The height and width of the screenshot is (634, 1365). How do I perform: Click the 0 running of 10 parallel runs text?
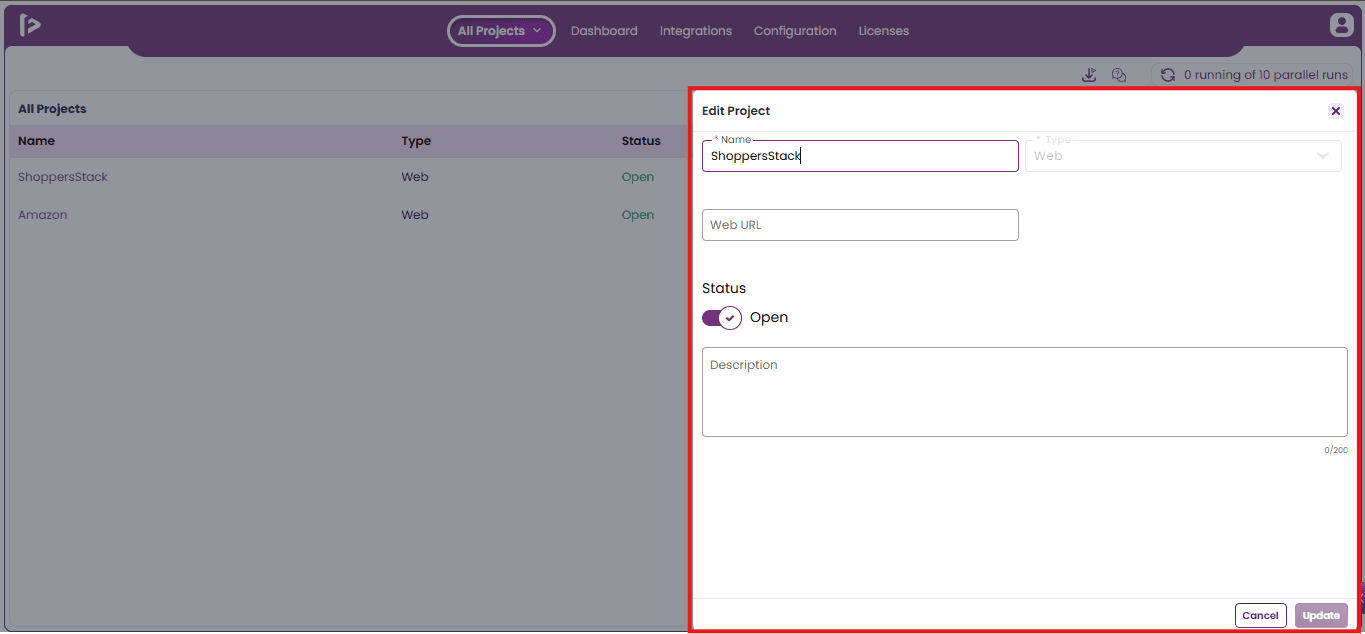coord(1266,75)
